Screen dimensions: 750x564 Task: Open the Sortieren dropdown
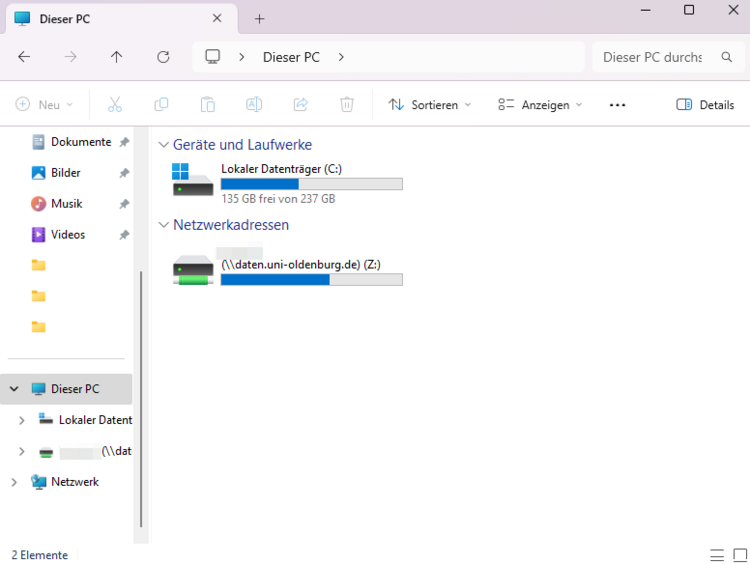coord(430,105)
